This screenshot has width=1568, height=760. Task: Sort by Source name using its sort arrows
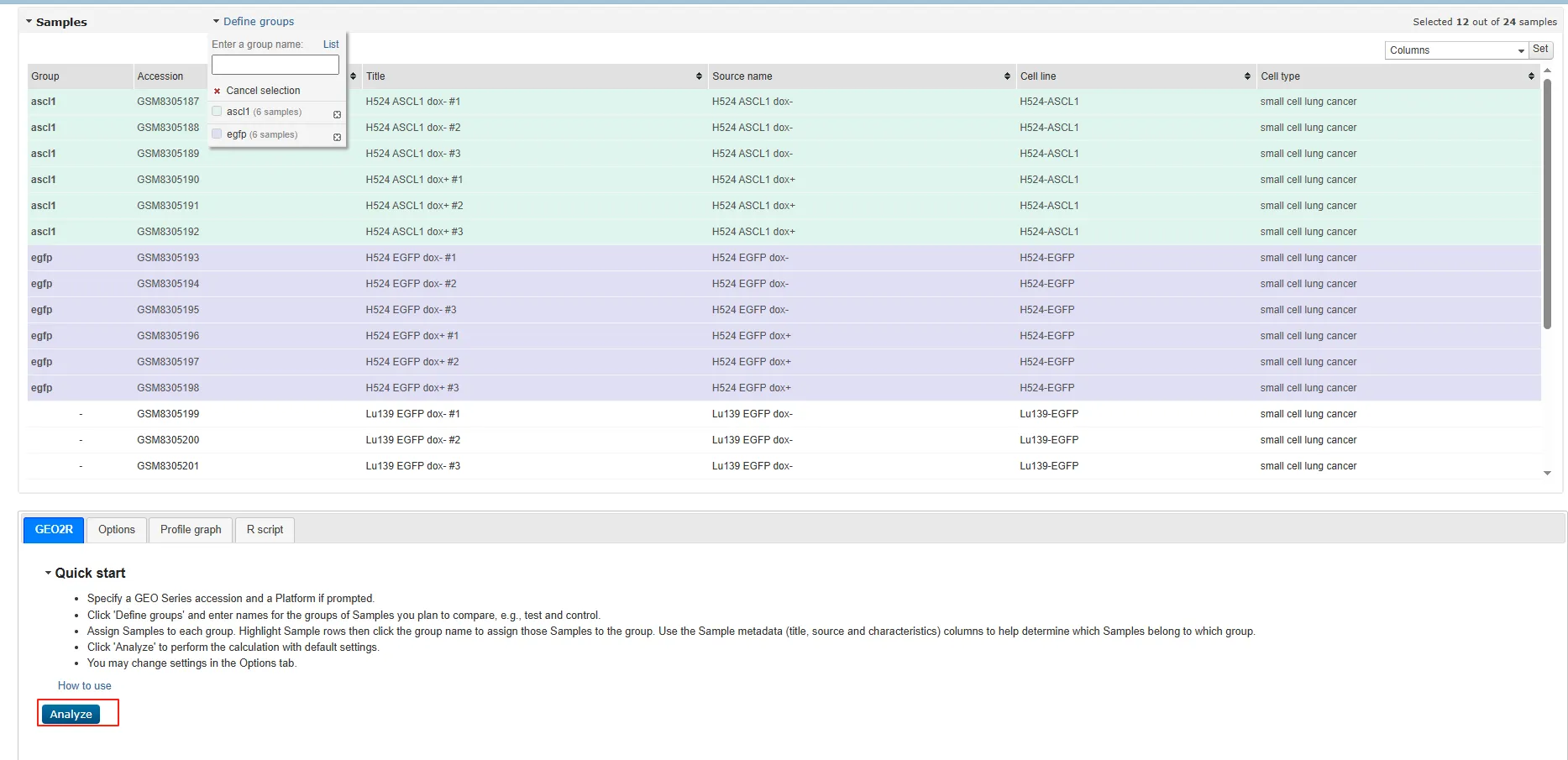pos(1007,76)
